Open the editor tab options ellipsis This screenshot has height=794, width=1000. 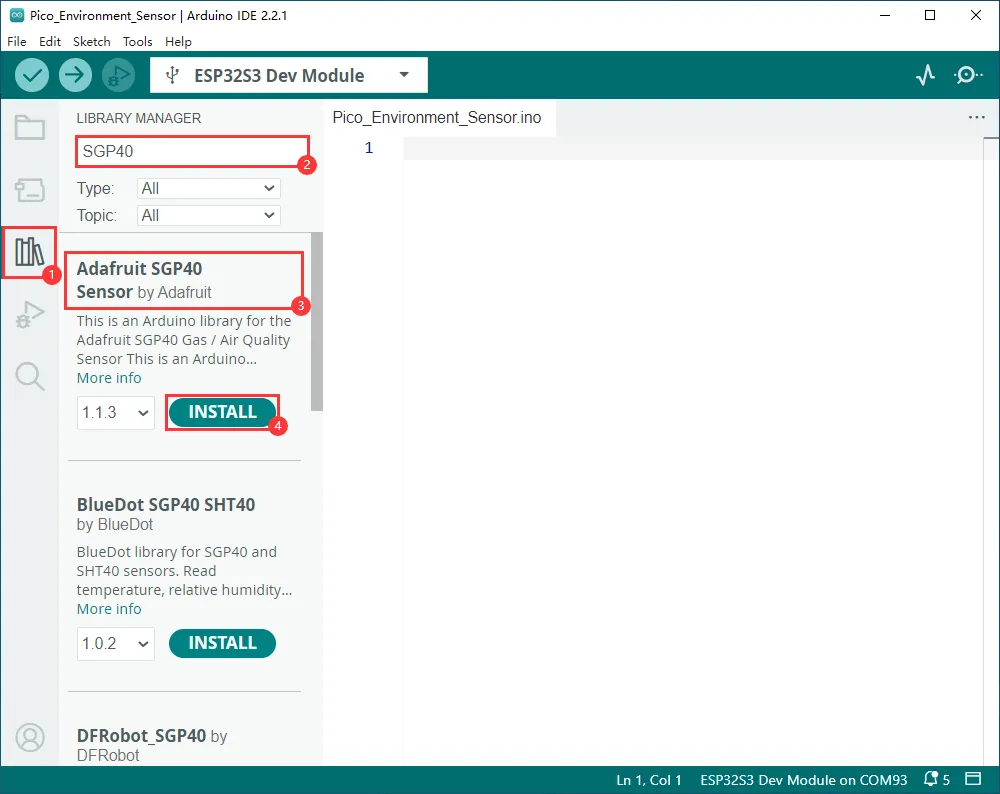click(x=976, y=117)
